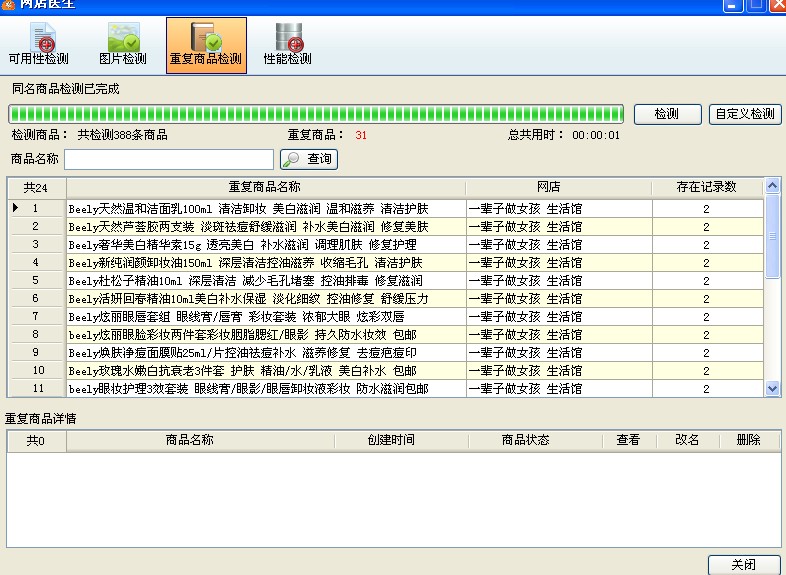Click the 查询 search button
Screen dimensions: 786x575
pos(309,159)
